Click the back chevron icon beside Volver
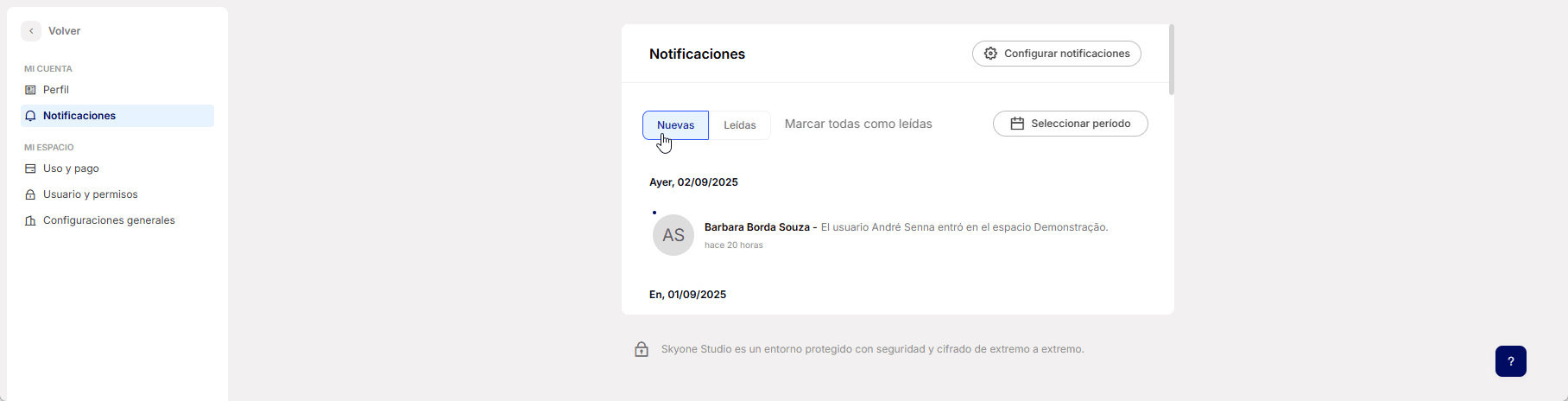The width and height of the screenshot is (1568, 401). tap(31, 31)
